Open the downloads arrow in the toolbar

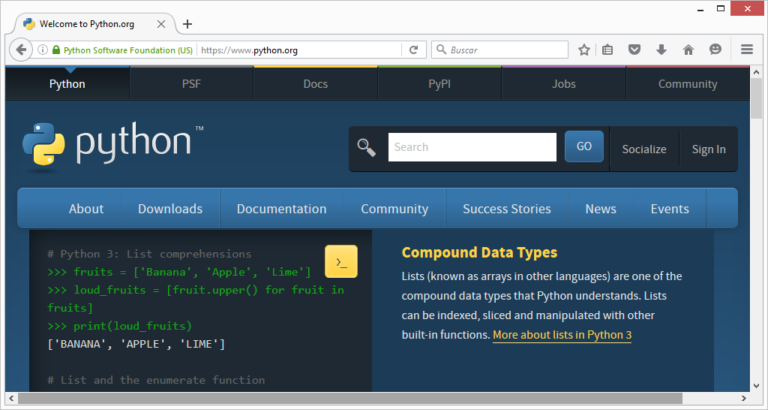pyautogui.click(x=661, y=49)
